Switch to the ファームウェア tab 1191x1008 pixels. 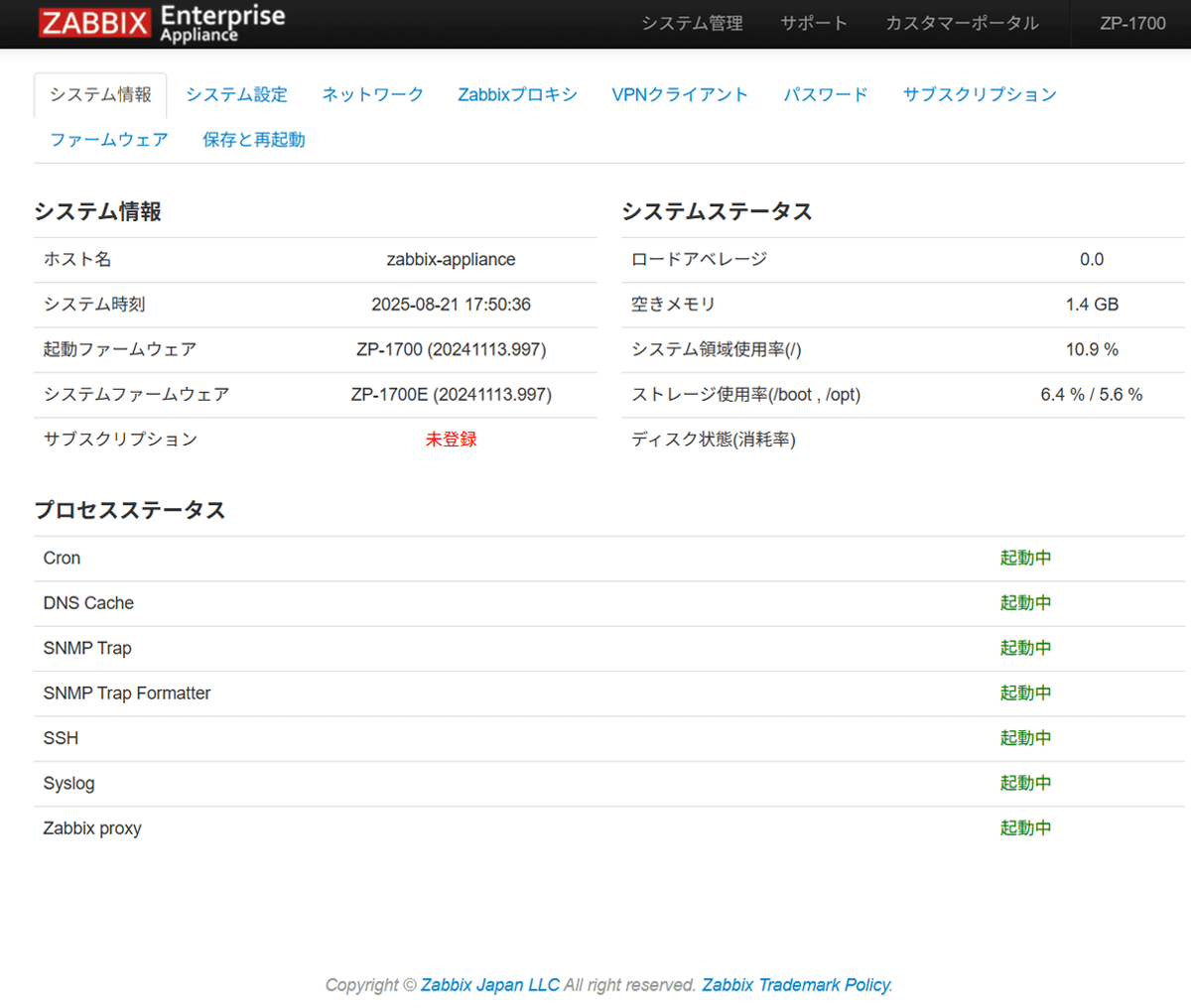[109, 140]
